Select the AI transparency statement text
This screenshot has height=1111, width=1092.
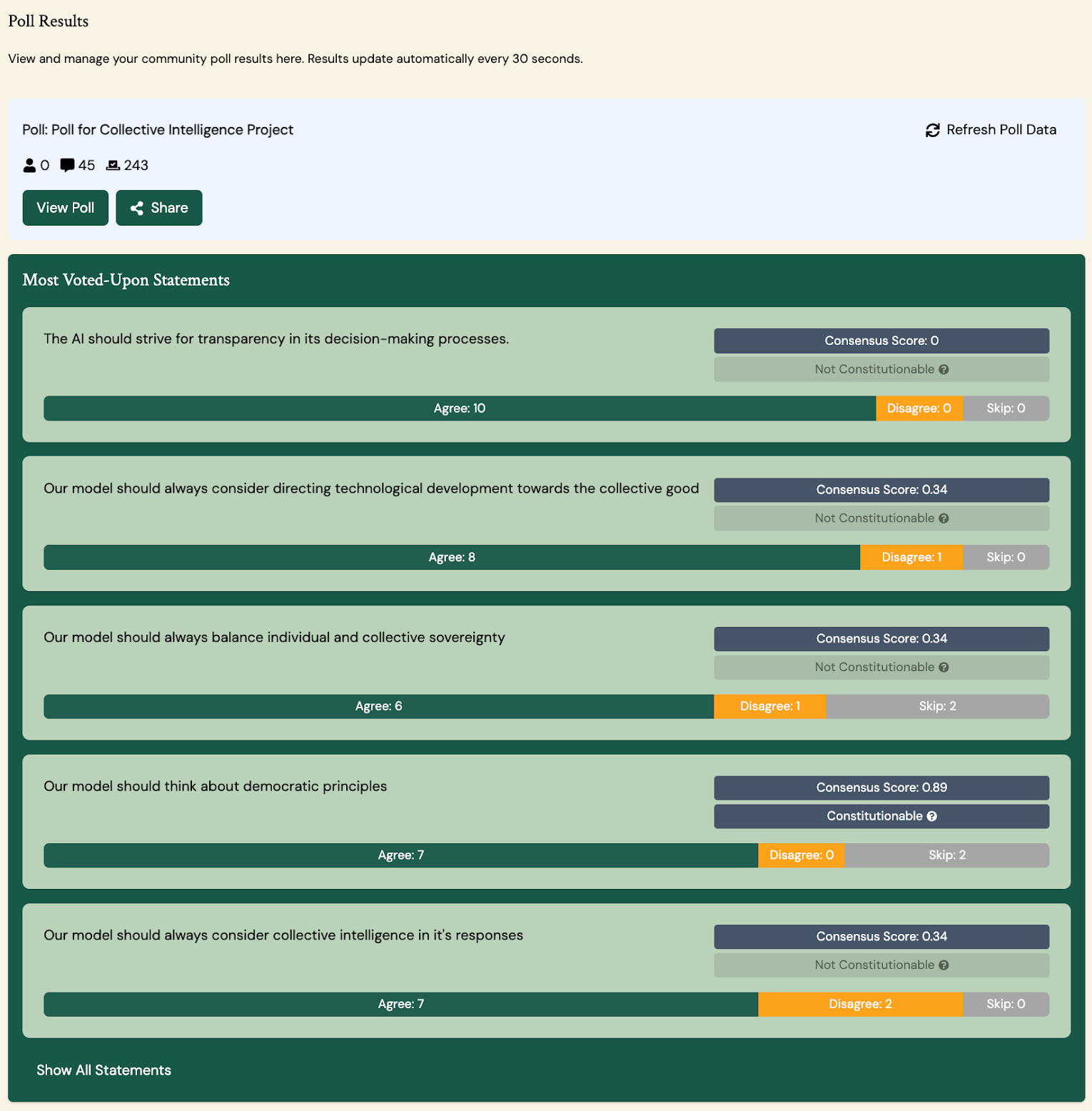pyautogui.click(x=276, y=339)
